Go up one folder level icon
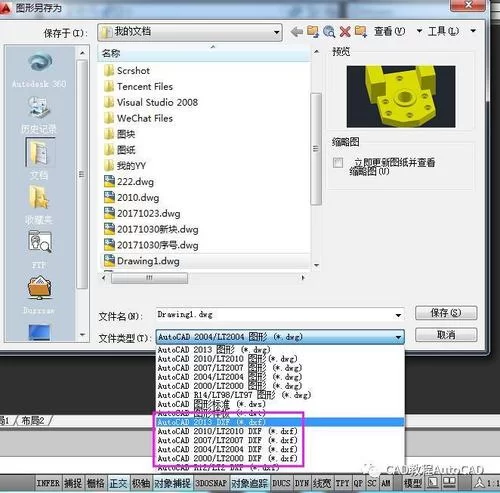The width and height of the screenshot is (500, 493). [313, 32]
